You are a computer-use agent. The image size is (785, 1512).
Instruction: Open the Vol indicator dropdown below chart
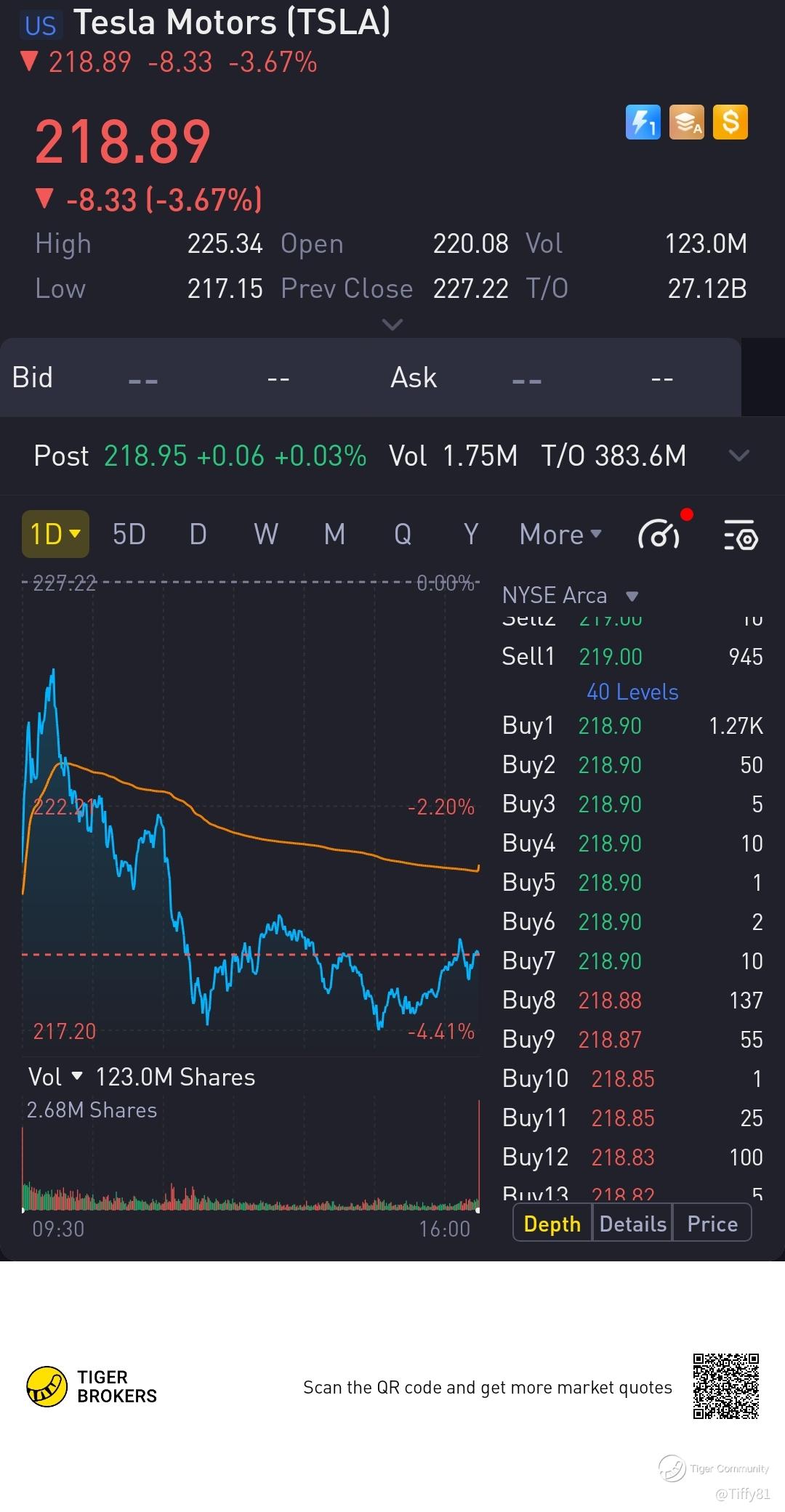coord(55,1077)
